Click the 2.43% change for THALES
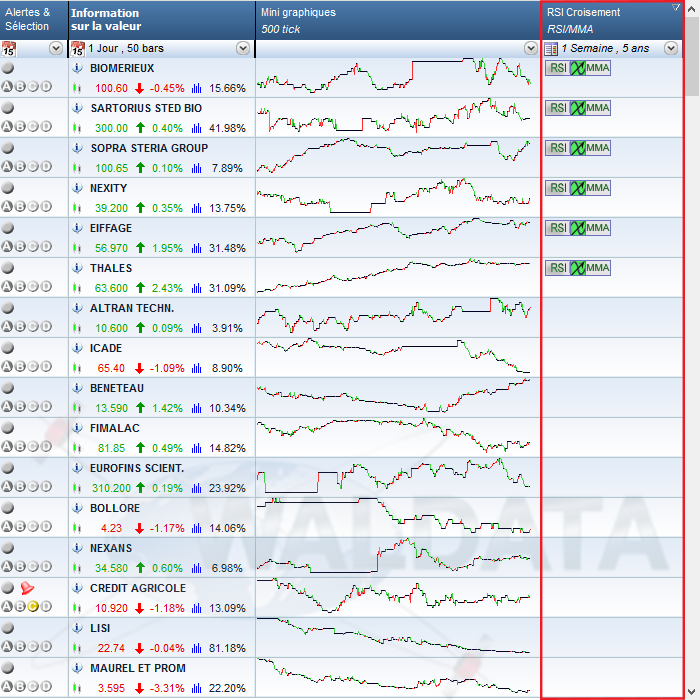700x700 pixels. pos(167,288)
